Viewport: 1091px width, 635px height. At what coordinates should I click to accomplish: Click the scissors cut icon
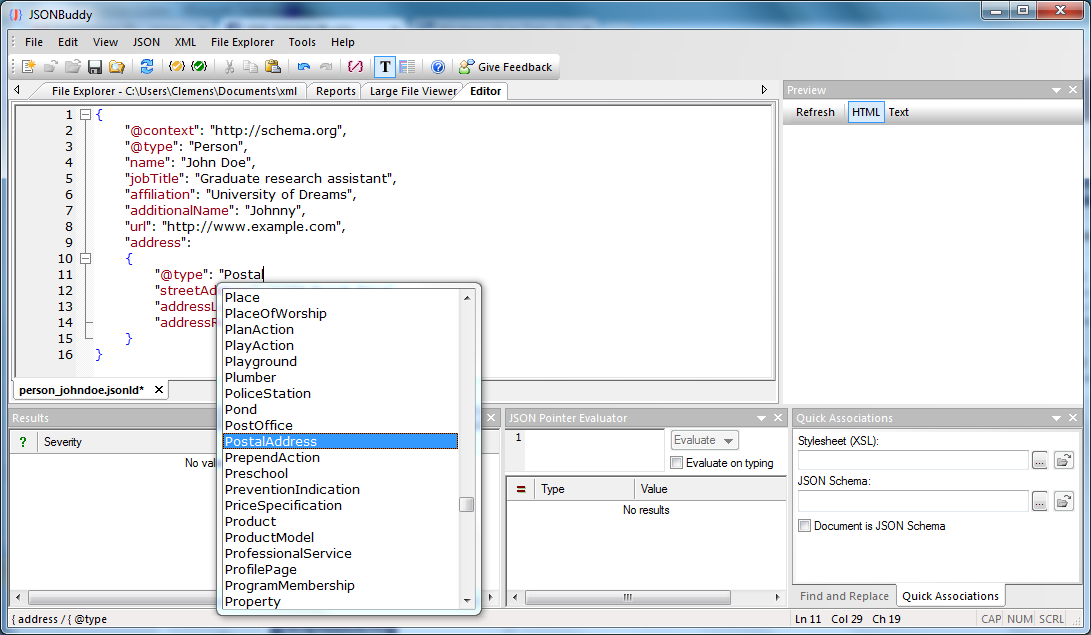[x=229, y=67]
